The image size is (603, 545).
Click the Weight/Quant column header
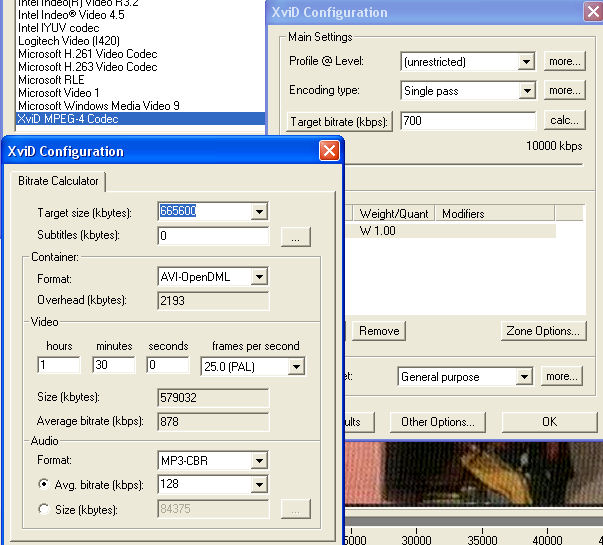coord(393,213)
